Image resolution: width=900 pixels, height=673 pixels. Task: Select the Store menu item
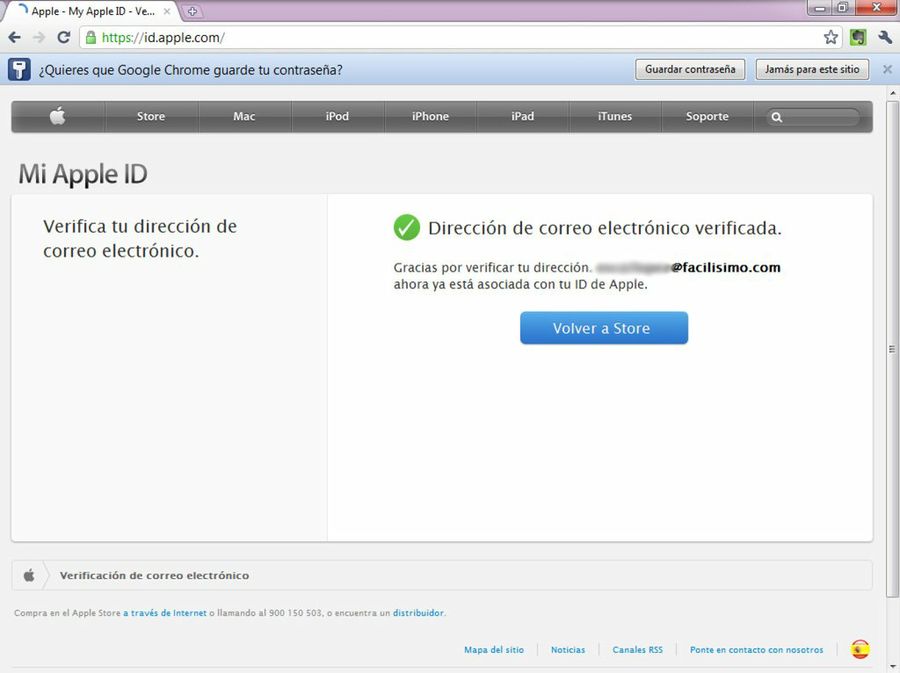tap(151, 116)
